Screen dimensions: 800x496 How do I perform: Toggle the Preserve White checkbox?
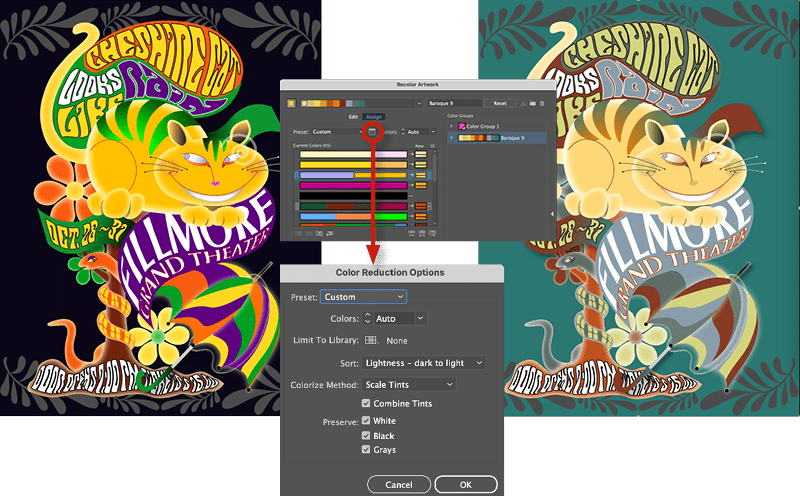click(x=366, y=421)
